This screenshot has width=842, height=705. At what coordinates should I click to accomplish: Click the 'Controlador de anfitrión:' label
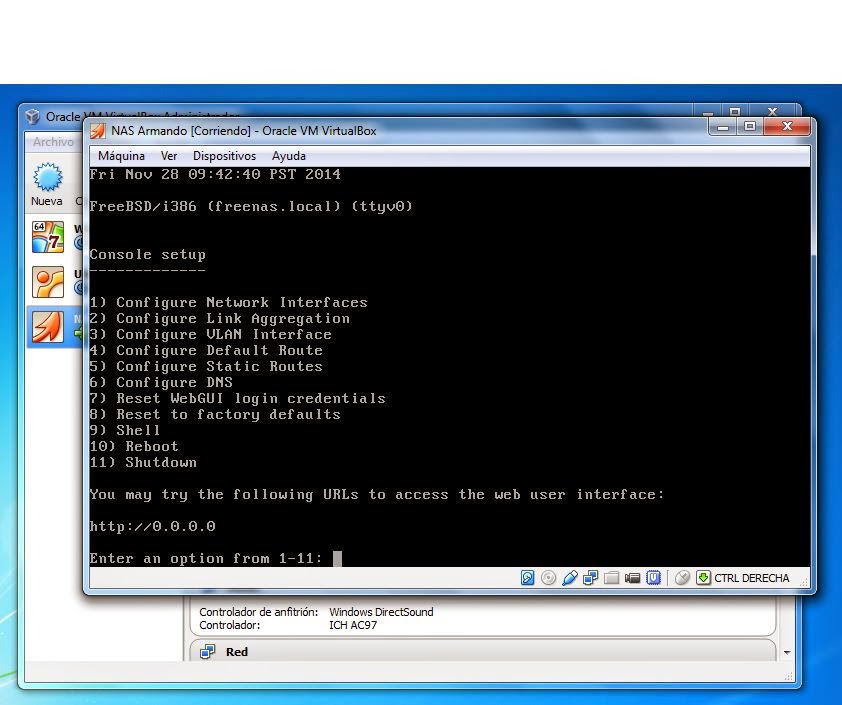[258, 612]
